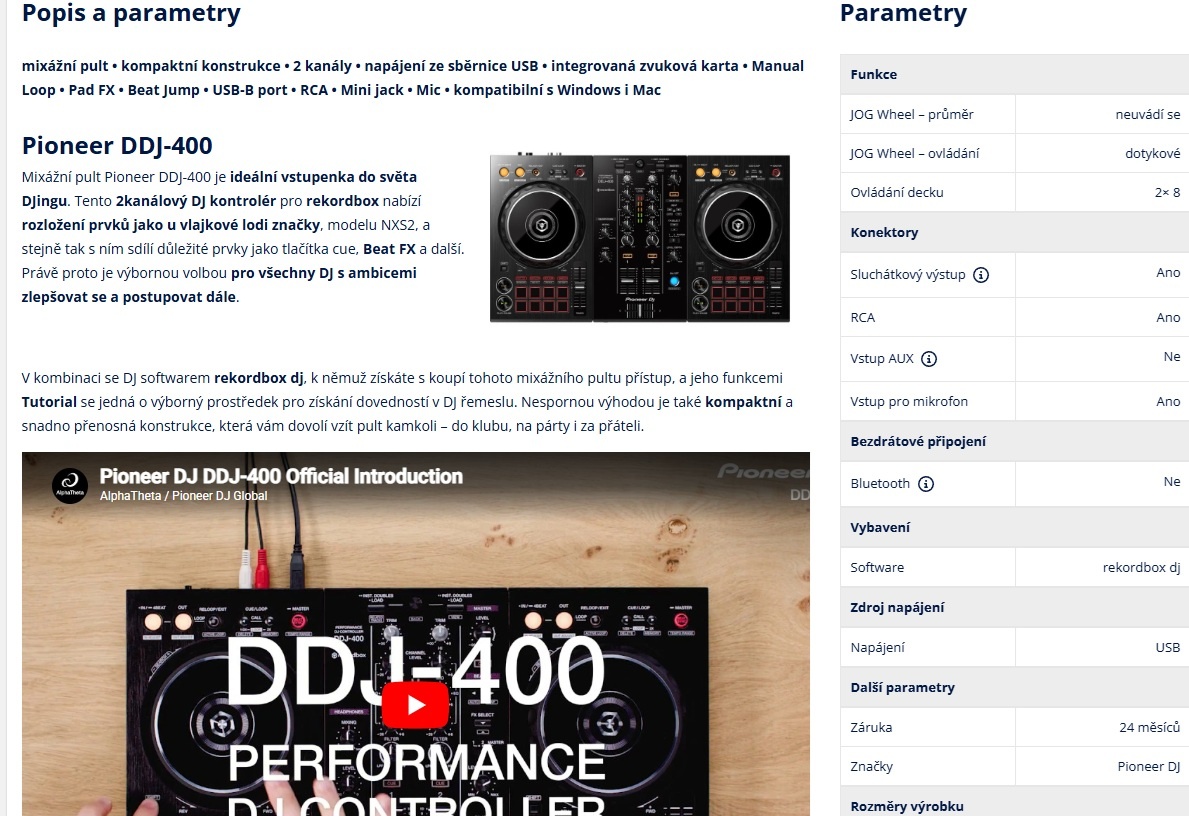
Task: Click the Ovládání decku row label
Action: pos(897,193)
